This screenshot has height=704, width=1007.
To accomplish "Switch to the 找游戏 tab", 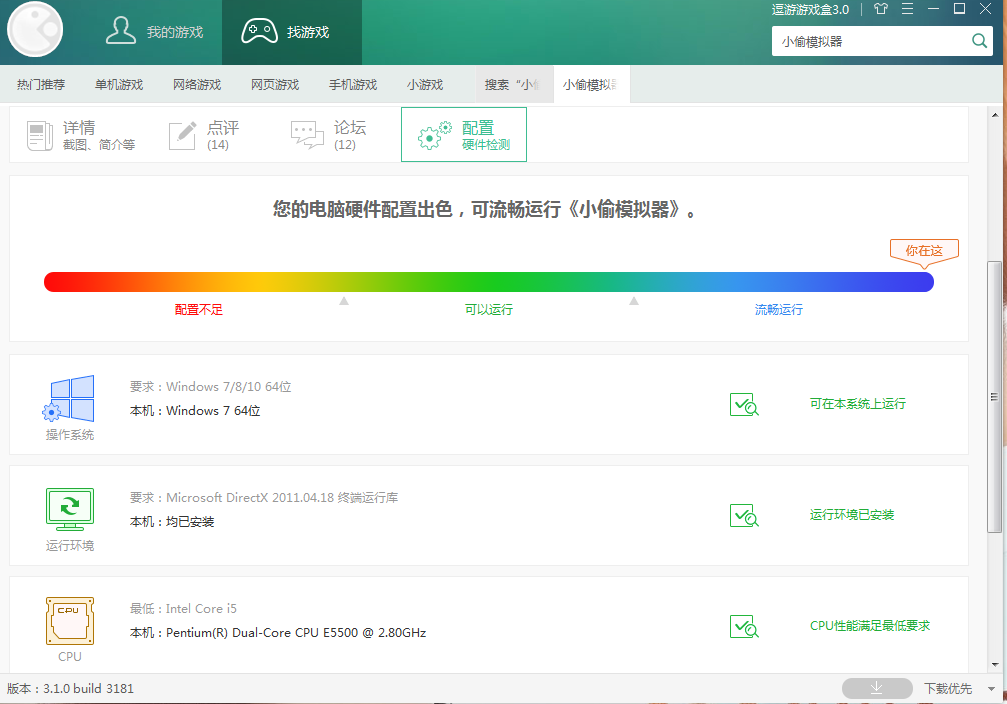I will click(292, 31).
